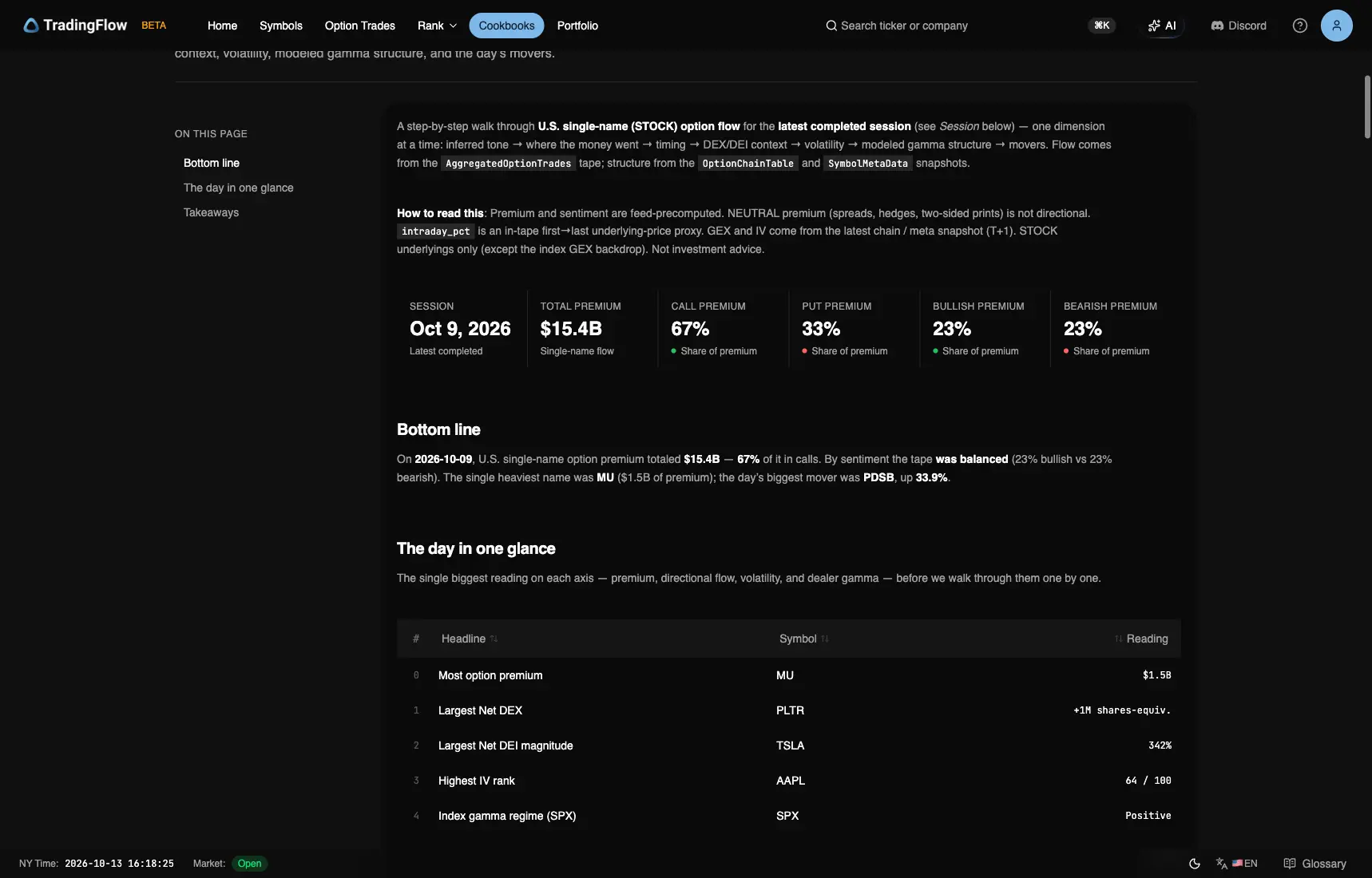Image resolution: width=1372 pixels, height=878 pixels.
Task: Focus the Search ticker or company field
Action: tap(904, 26)
